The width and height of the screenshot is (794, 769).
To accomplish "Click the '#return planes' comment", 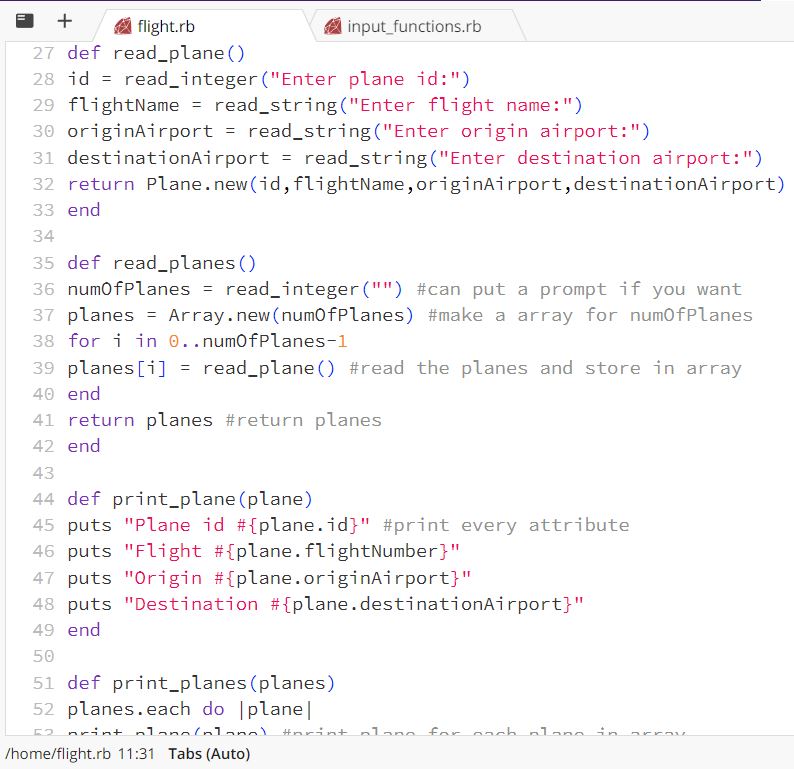I will 303,421.
